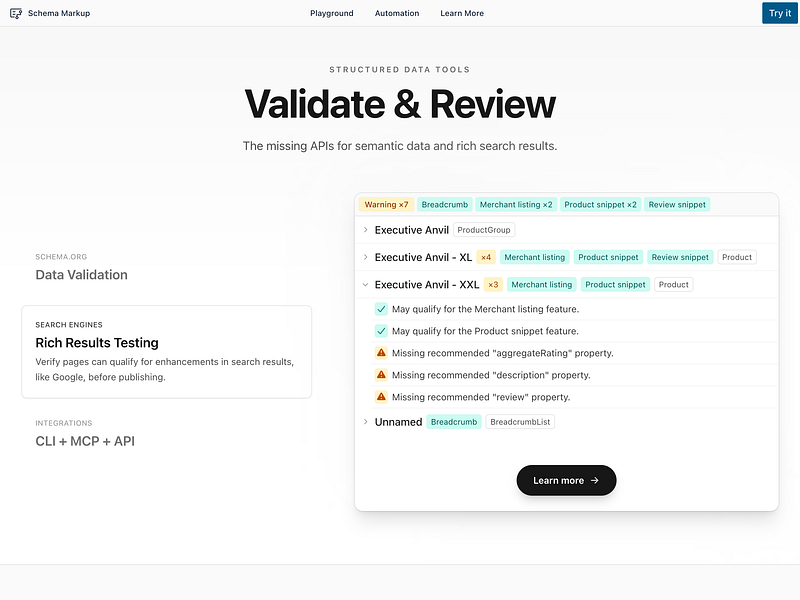Expand the Unnamed breadcrumb row
Viewport: 800px width, 600px height.
coord(566,422)
